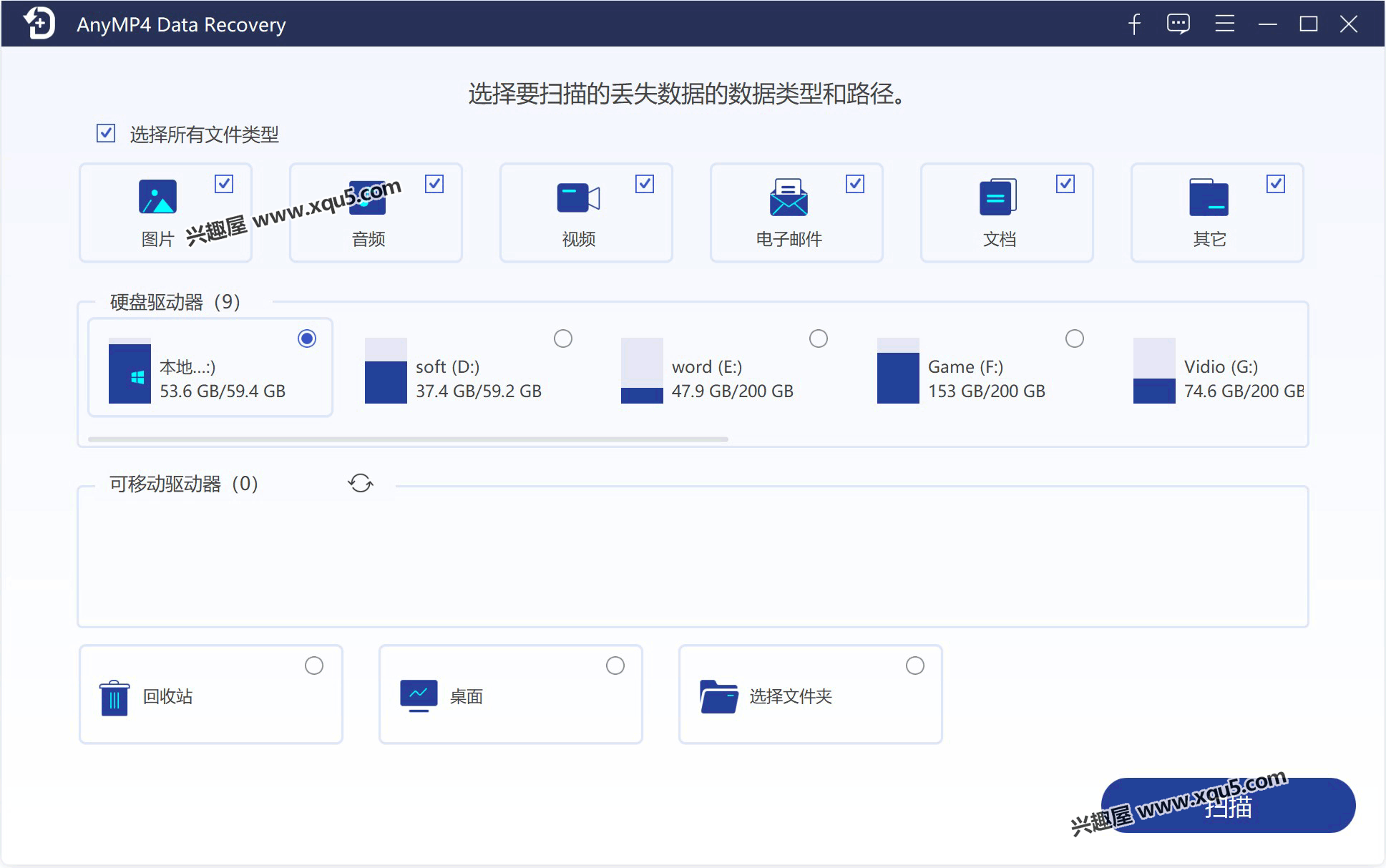Uncheck the Others (其它) checkbox
This screenshot has width=1386, height=868.
pos(1276,184)
